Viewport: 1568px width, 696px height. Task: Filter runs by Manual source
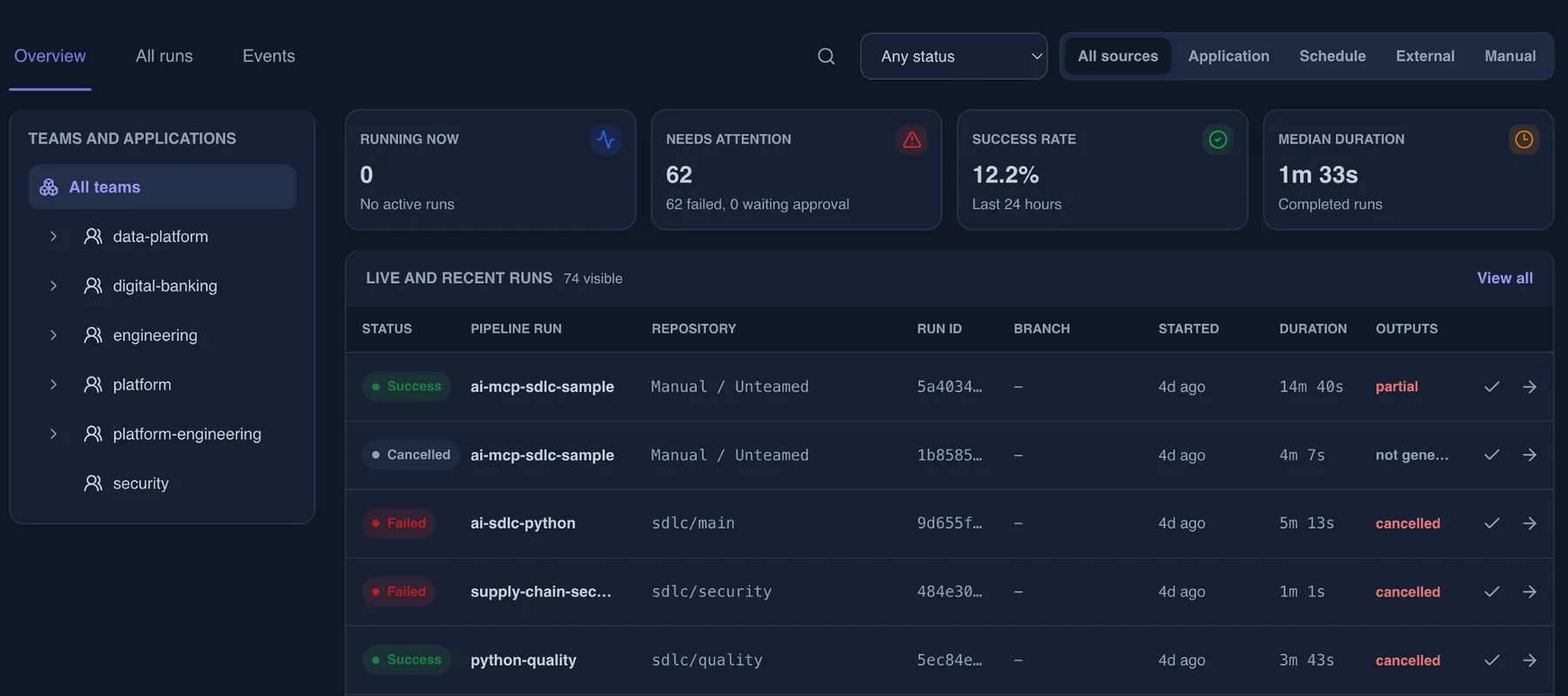tap(1510, 57)
